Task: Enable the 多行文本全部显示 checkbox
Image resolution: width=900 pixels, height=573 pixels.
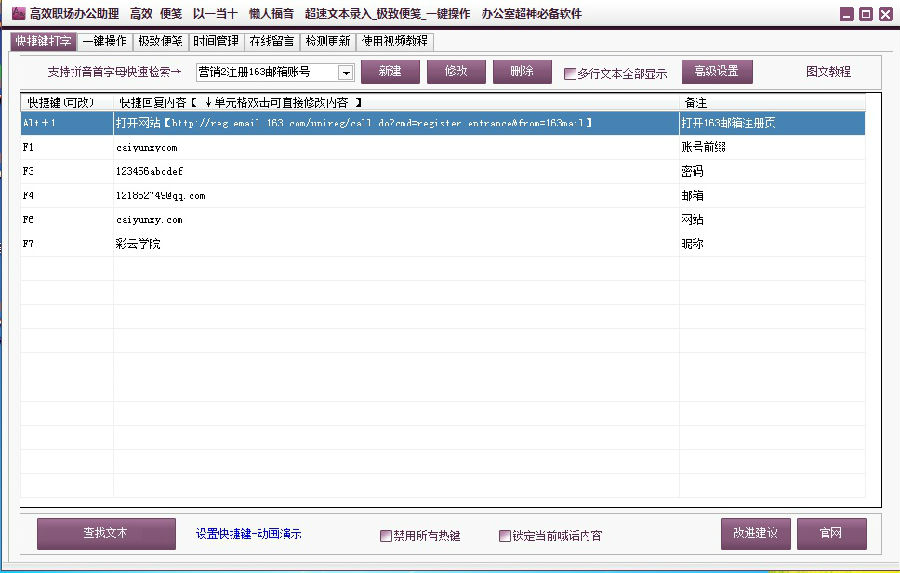Action: (x=570, y=73)
